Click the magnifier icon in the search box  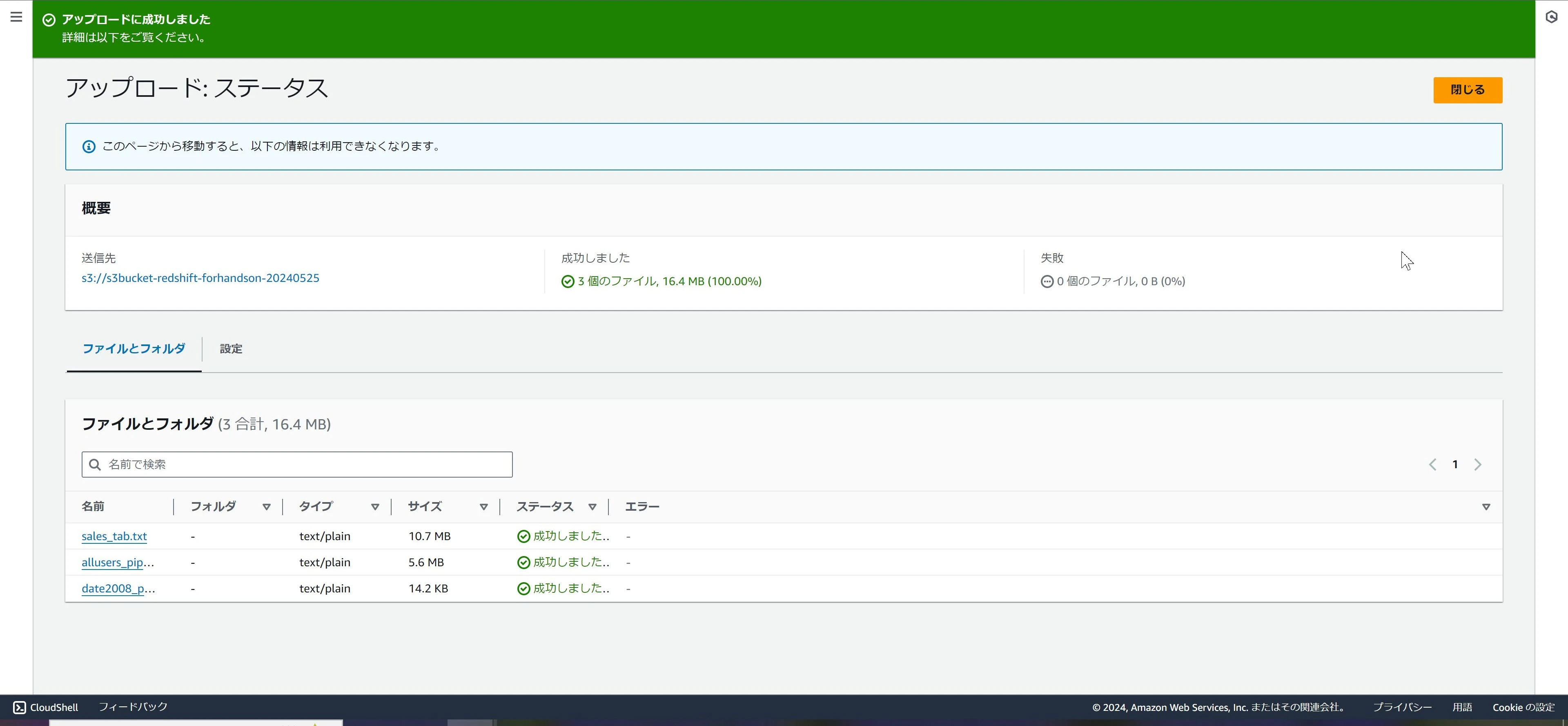pyautogui.click(x=95, y=465)
